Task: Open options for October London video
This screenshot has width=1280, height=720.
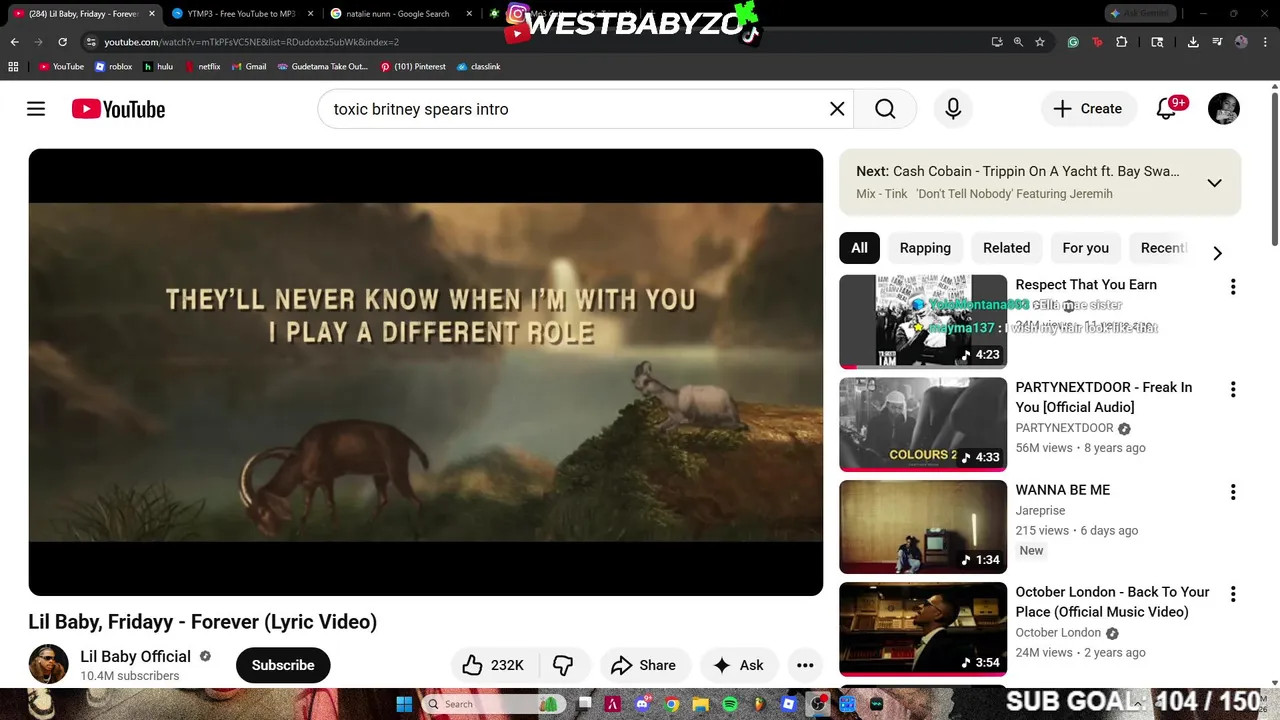Action: click(x=1233, y=594)
